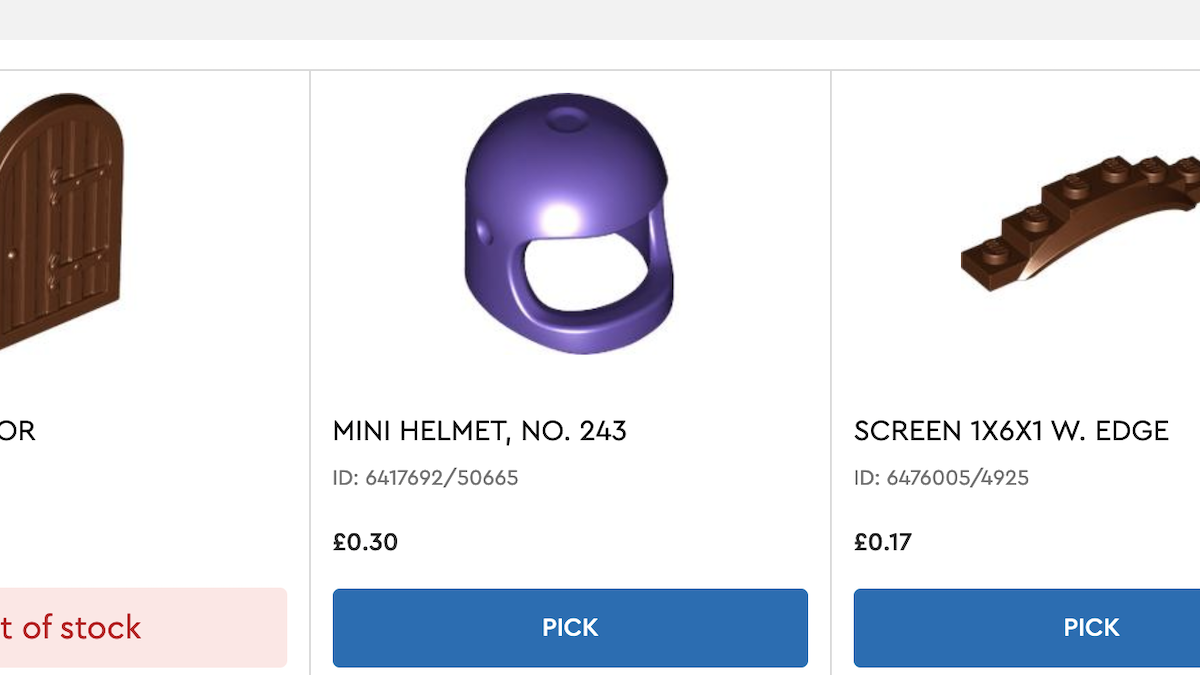Screen dimensions: 1200x675
Task: Select the Screen element ID 6476005/4925 text
Action: pos(941,478)
